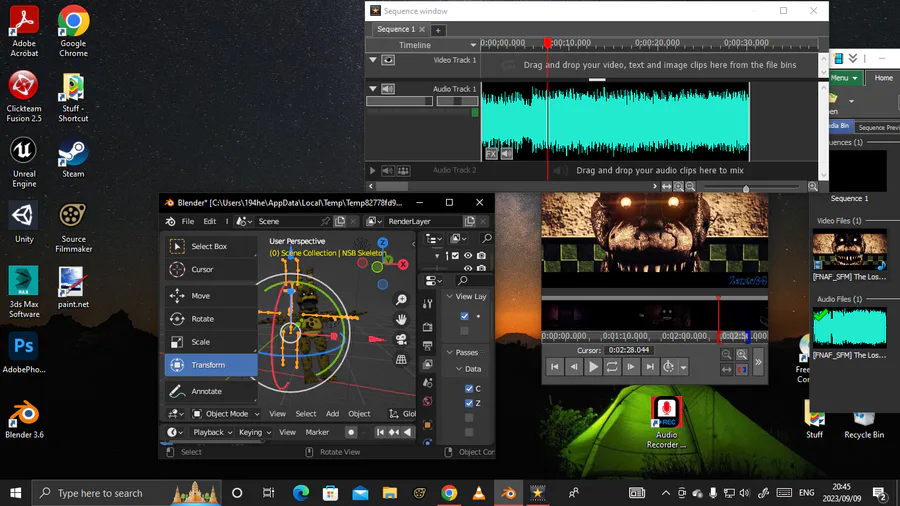Click the speaker icon on the audio clip
Screen dimensions: 900x506
pos(506,154)
